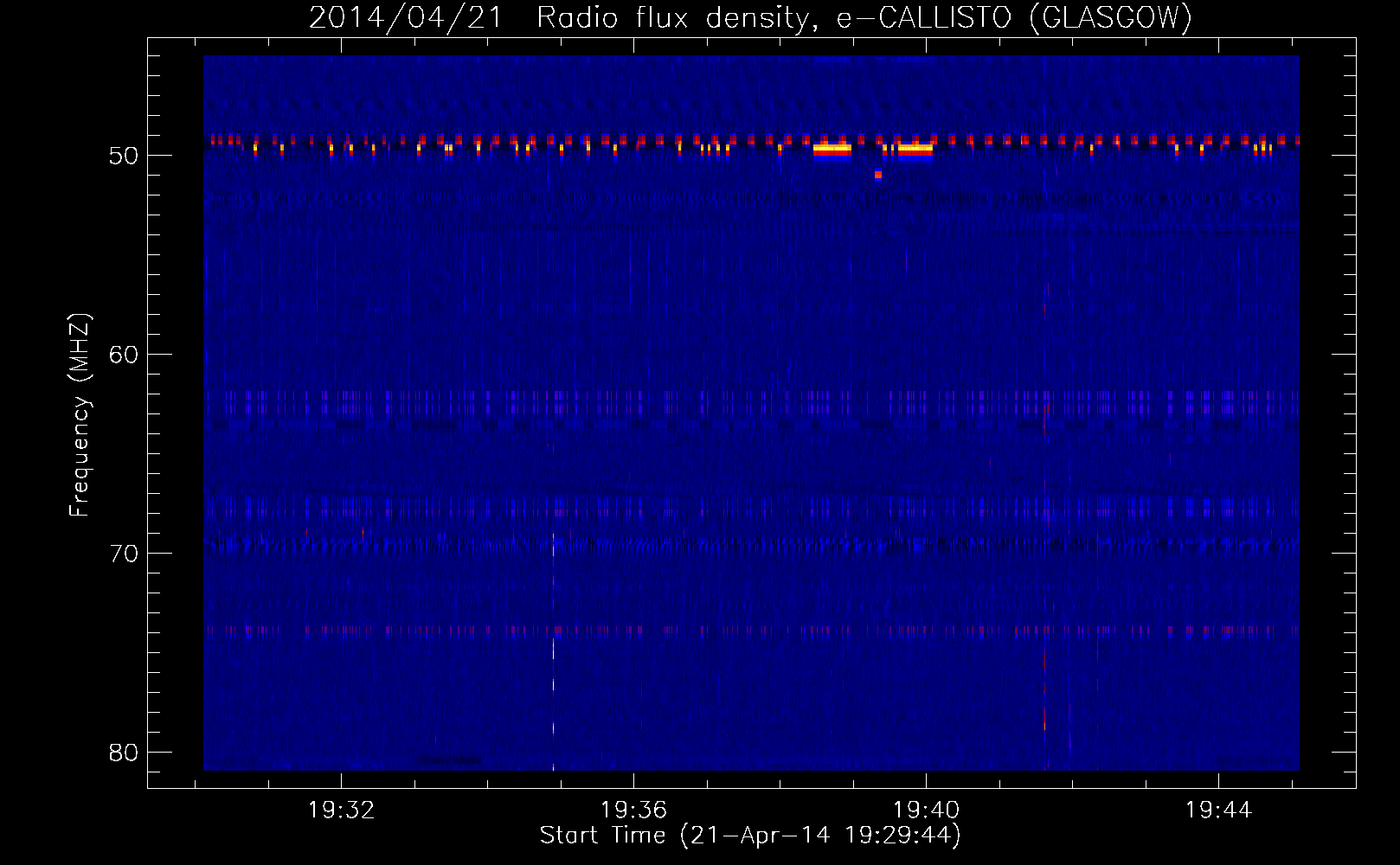Click the 19:40 time tick label
The width and height of the screenshot is (1400, 865).
click(x=926, y=811)
